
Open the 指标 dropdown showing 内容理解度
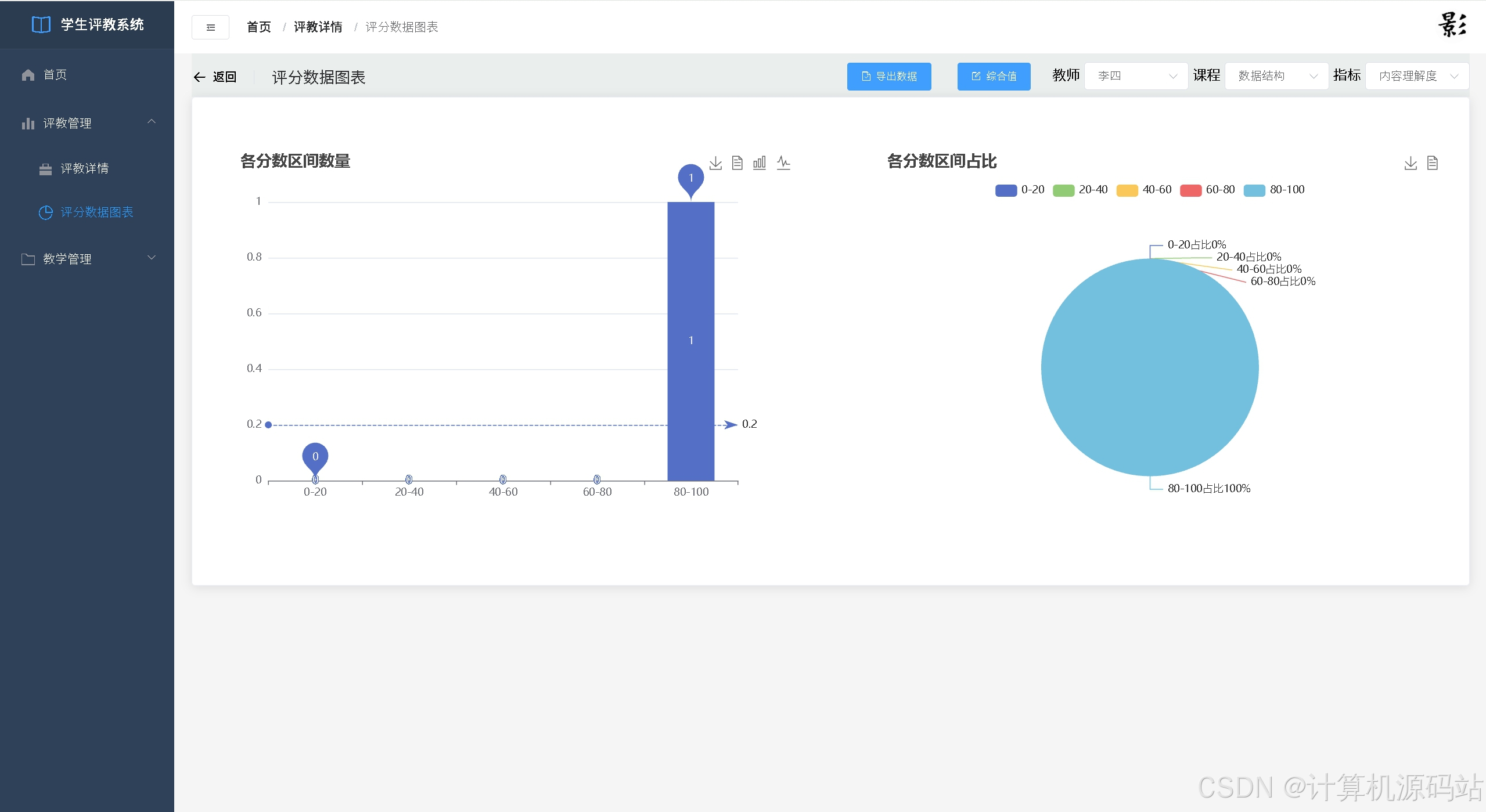click(1417, 76)
